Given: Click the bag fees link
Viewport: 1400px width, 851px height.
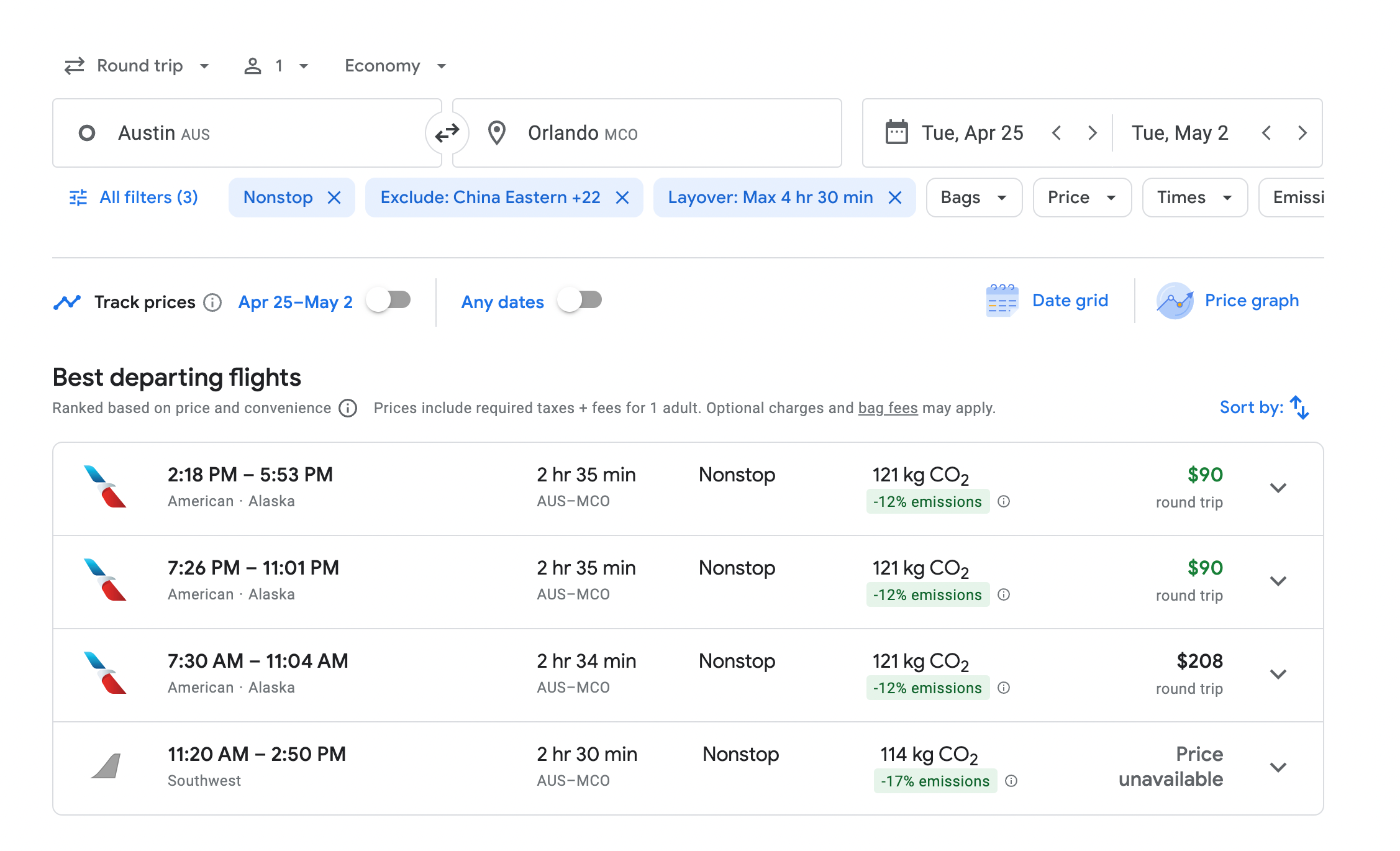Looking at the screenshot, I should click(x=888, y=408).
